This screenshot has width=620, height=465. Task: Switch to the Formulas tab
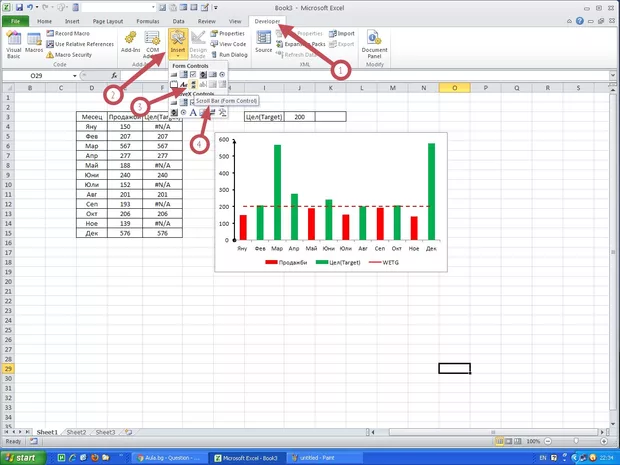[x=148, y=21]
